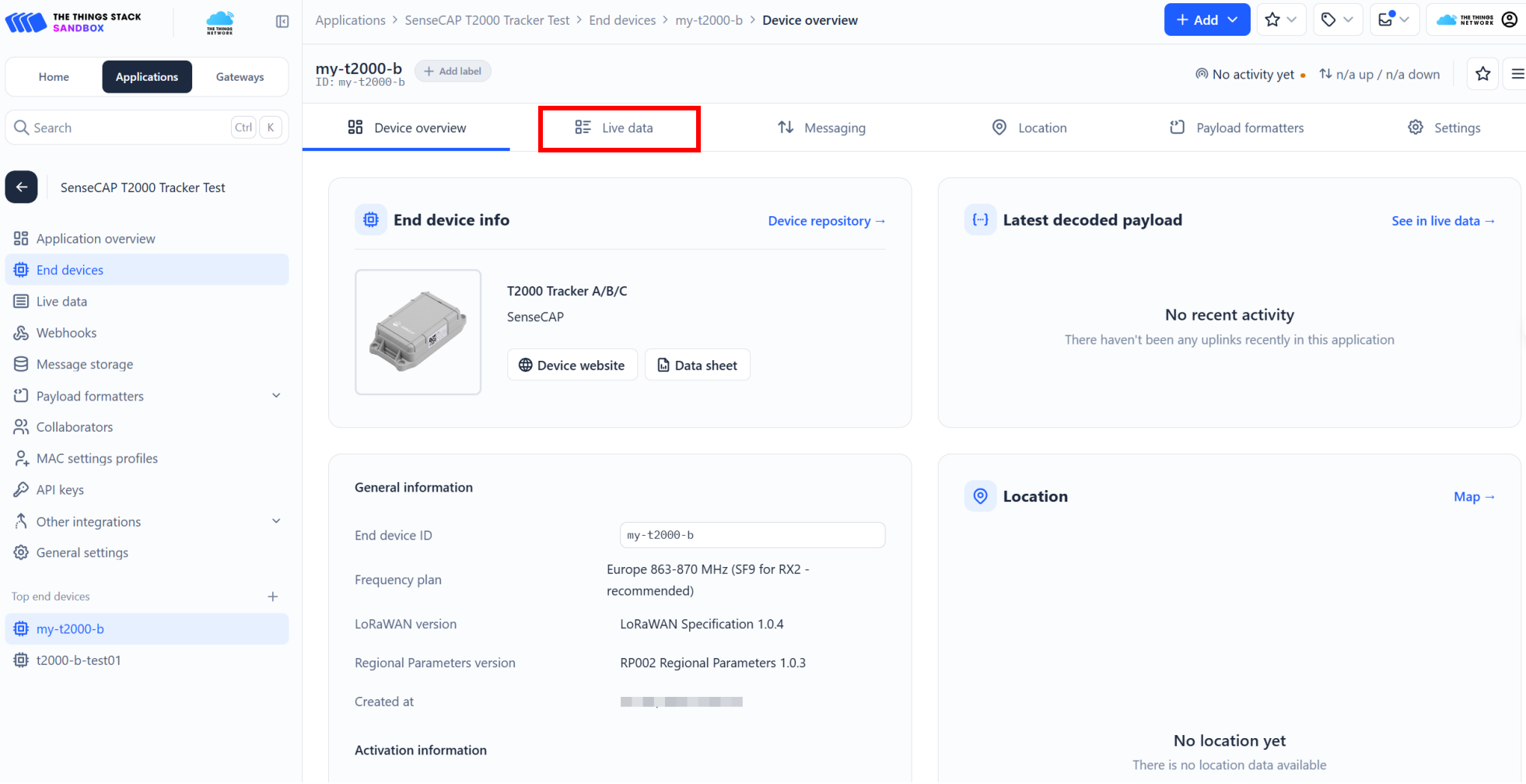Click the Device website button
The height and width of the screenshot is (784, 1526).
[x=572, y=366]
